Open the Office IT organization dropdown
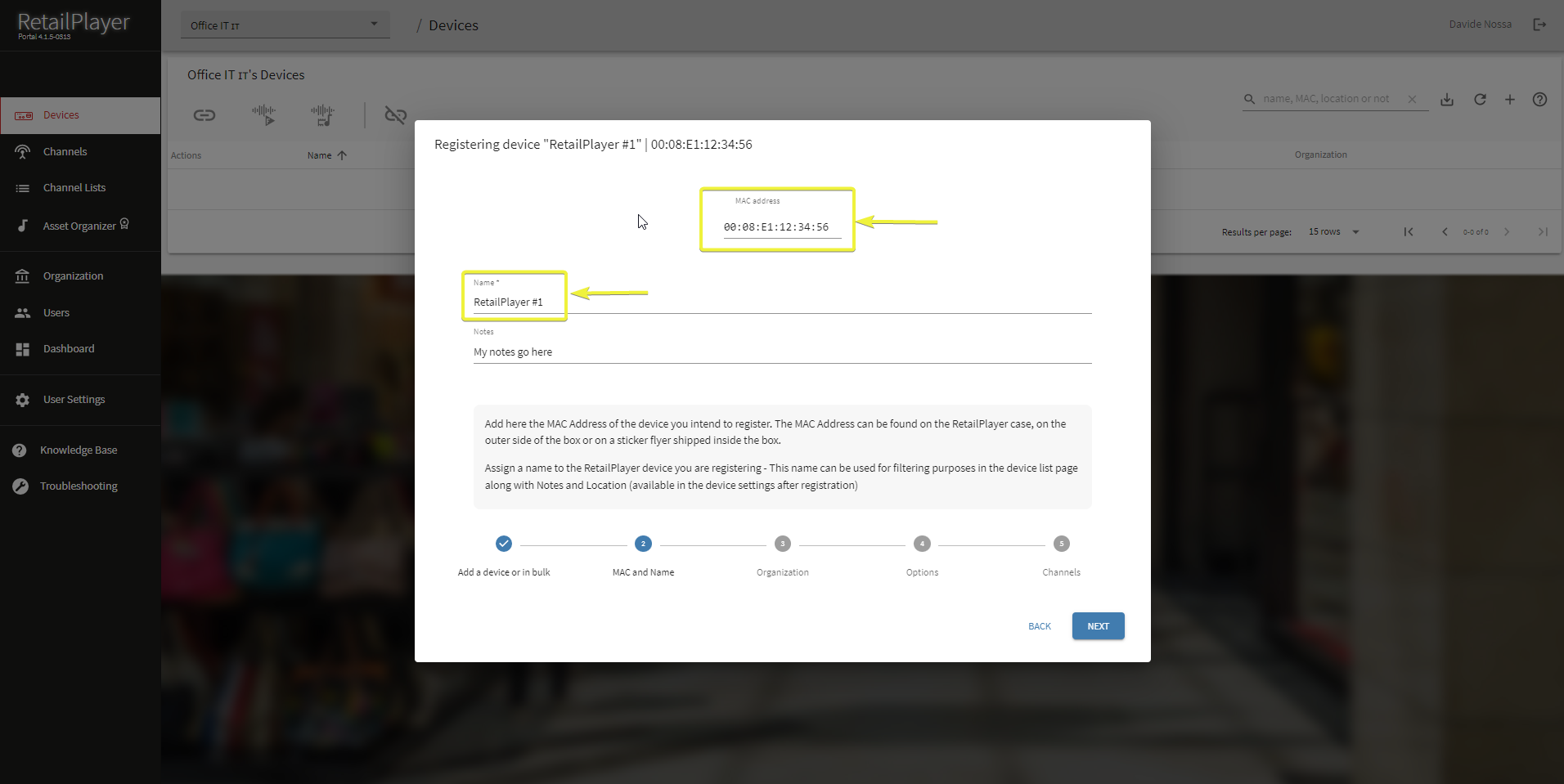The width and height of the screenshot is (1564, 784). click(x=285, y=25)
